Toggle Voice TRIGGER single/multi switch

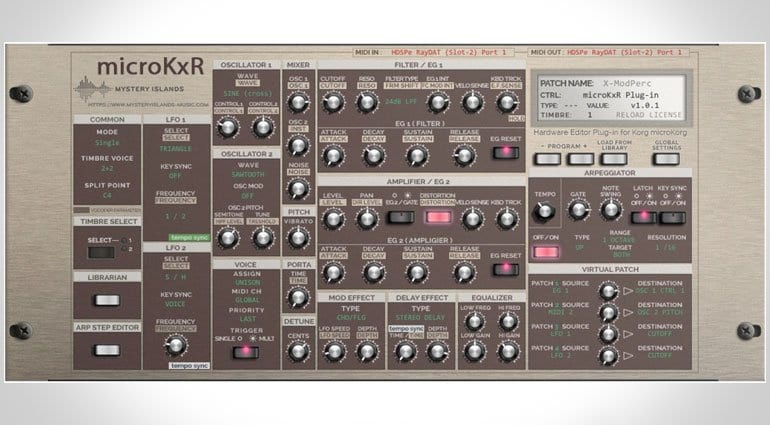246,352
